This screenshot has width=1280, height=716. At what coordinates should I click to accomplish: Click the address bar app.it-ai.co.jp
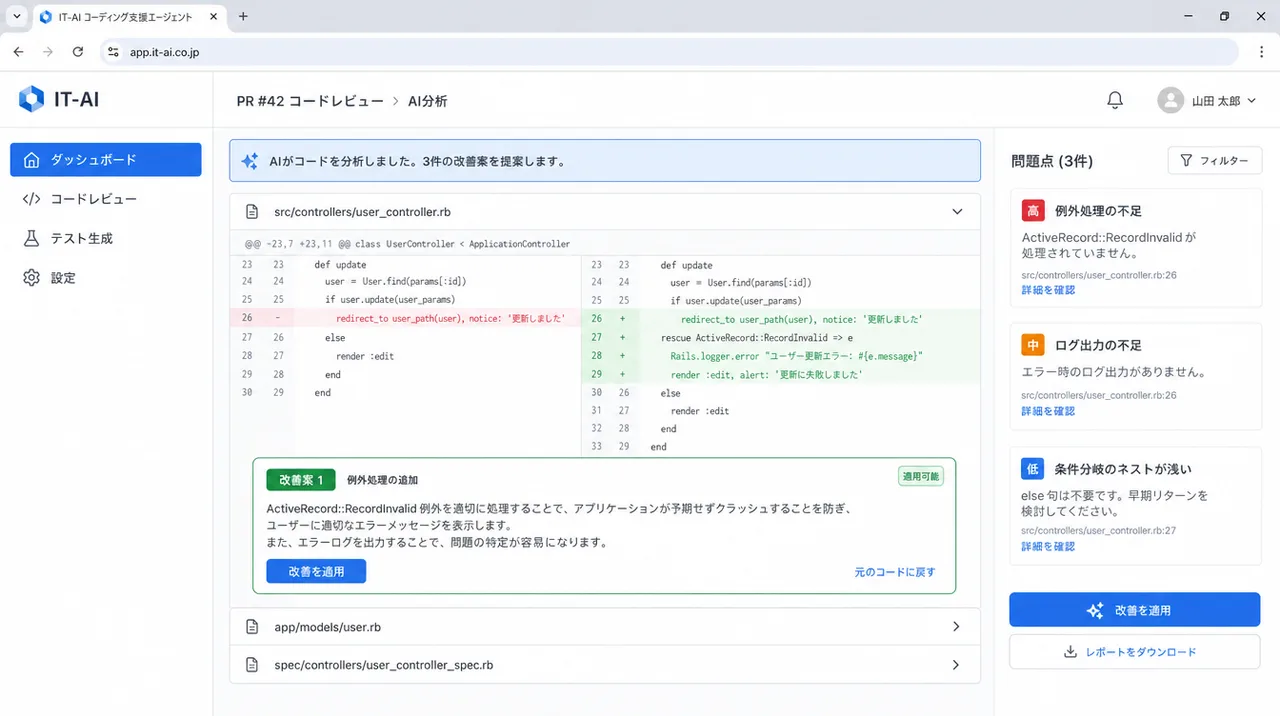pos(670,52)
